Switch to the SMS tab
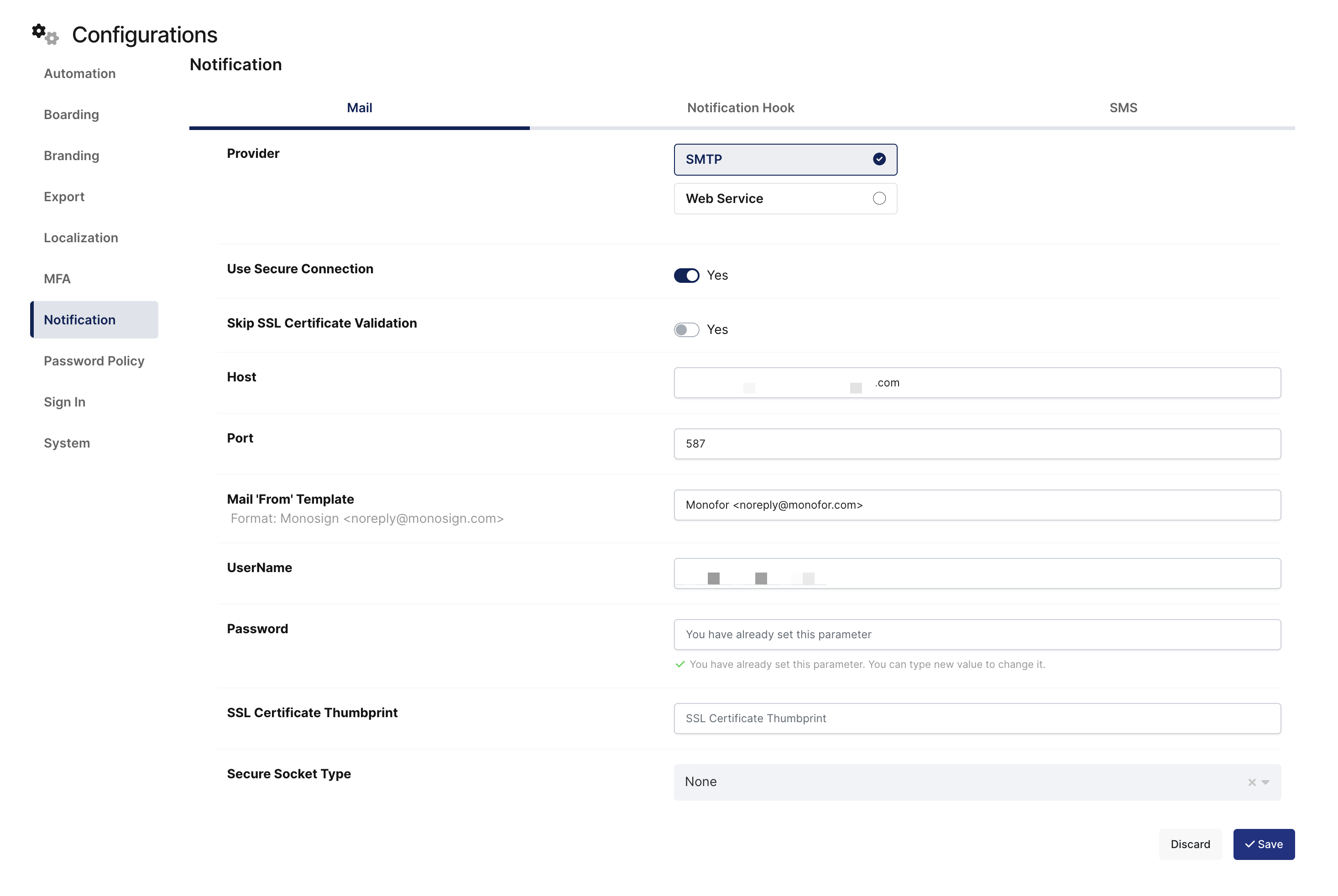The image size is (1338, 896). 1123,108
